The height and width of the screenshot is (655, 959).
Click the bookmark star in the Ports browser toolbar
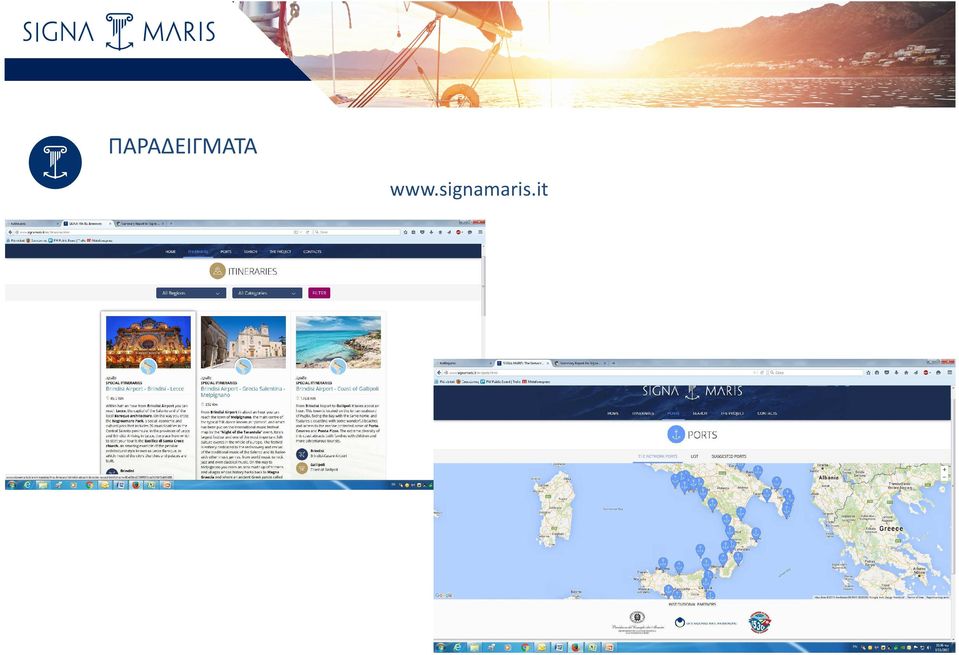click(868, 372)
